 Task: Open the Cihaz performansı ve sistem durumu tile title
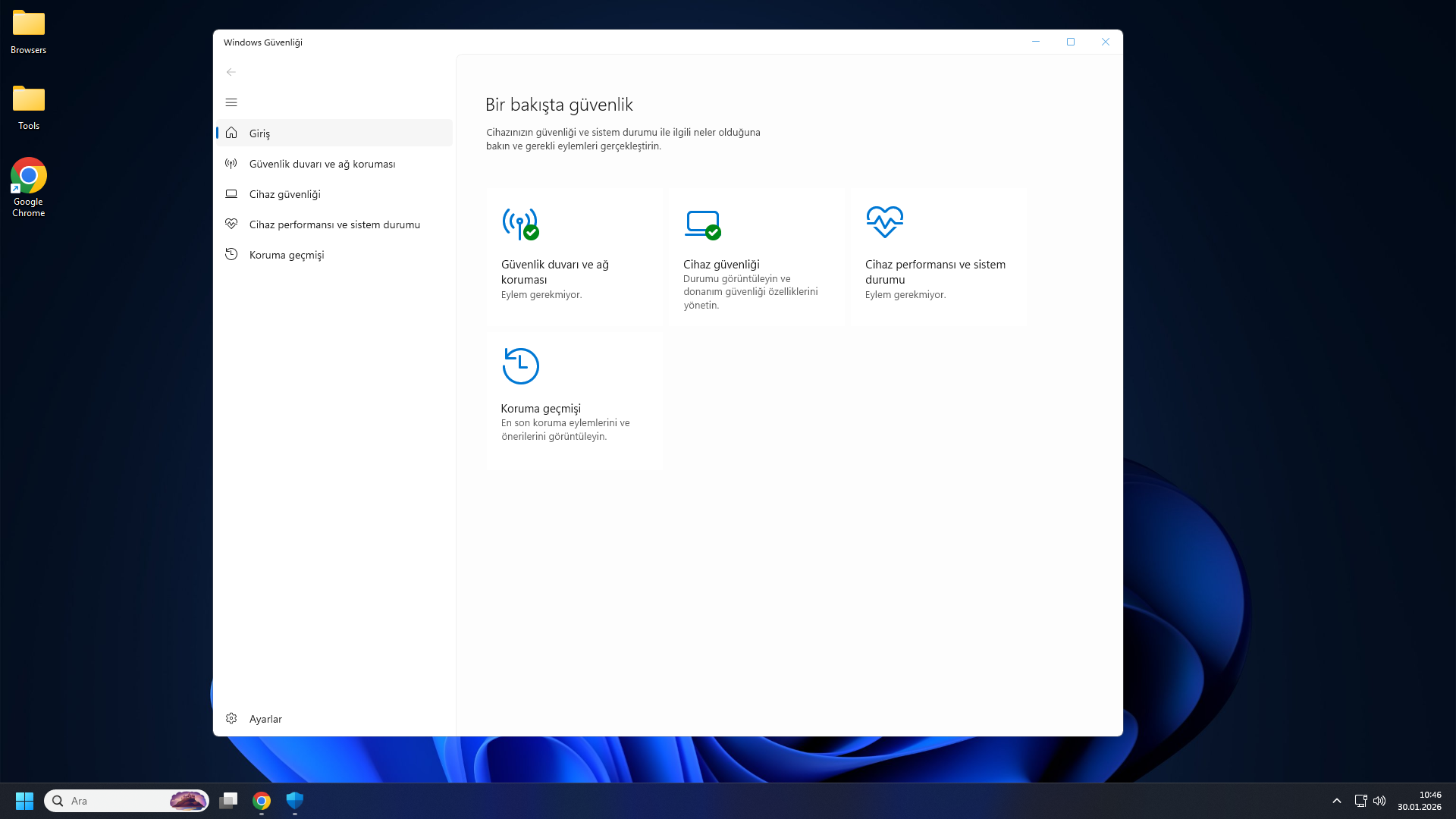pyautogui.click(x=936, y=271)
